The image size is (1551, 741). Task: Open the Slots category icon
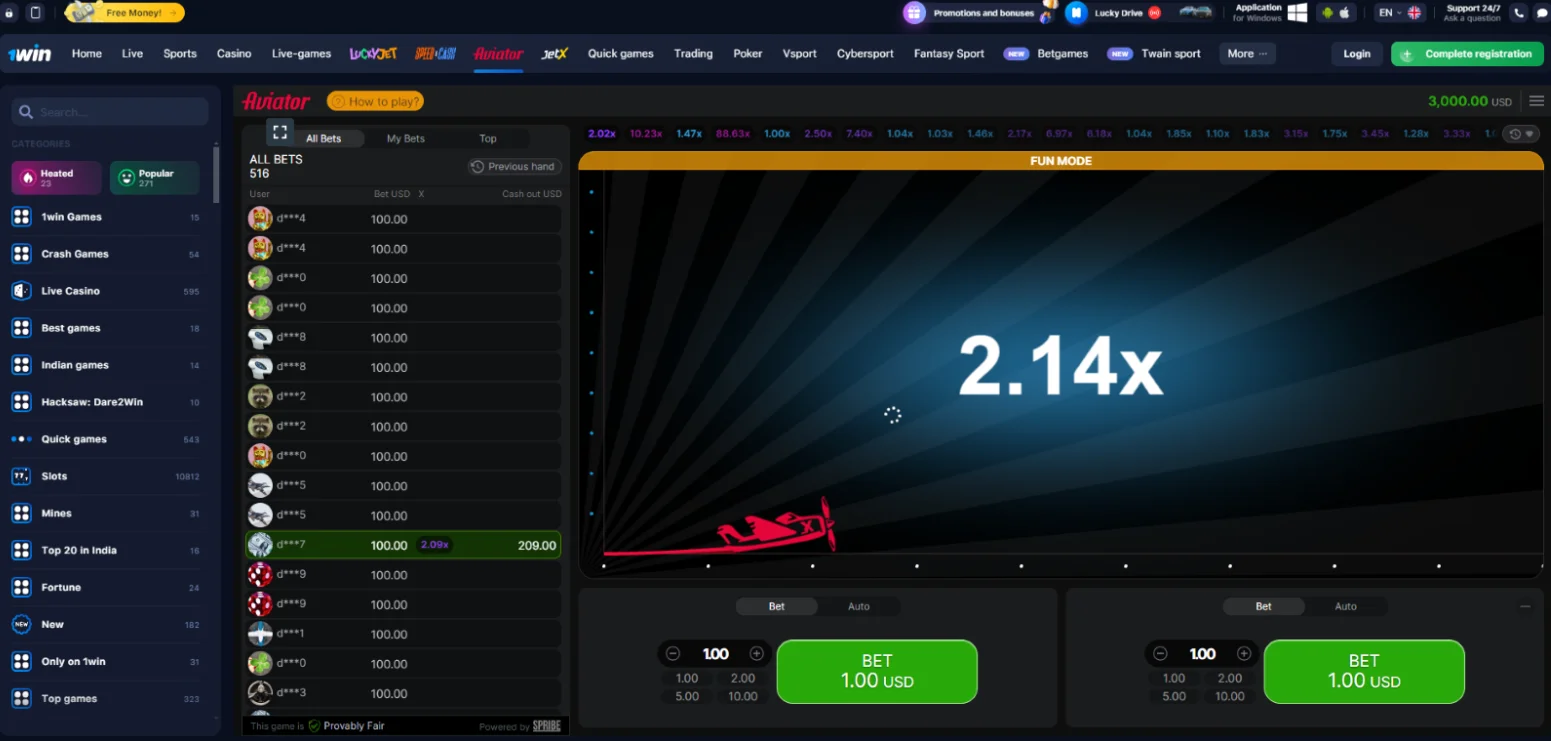click(21, 476)
